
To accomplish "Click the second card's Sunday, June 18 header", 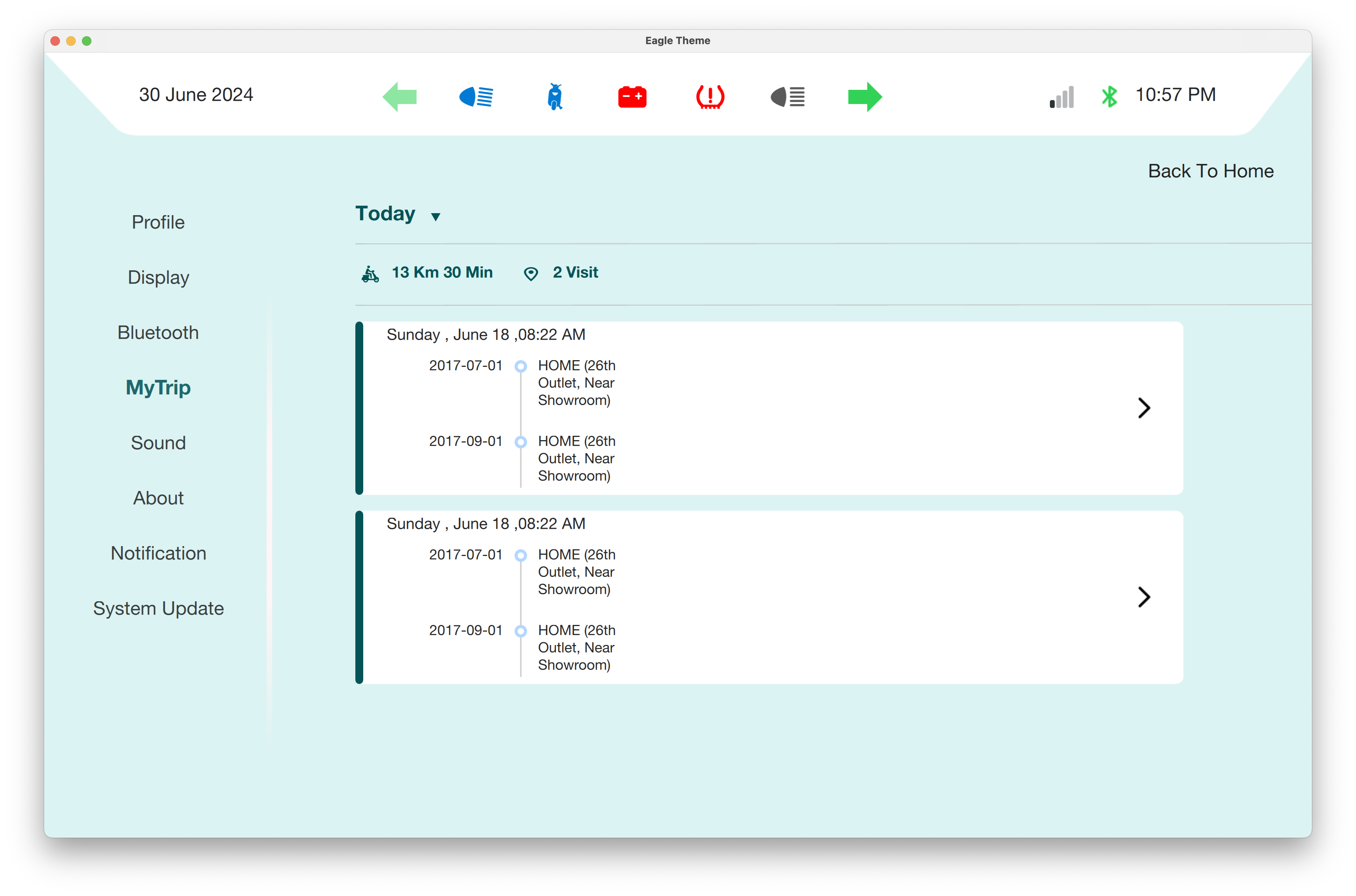I will click(x=486, y=524).
